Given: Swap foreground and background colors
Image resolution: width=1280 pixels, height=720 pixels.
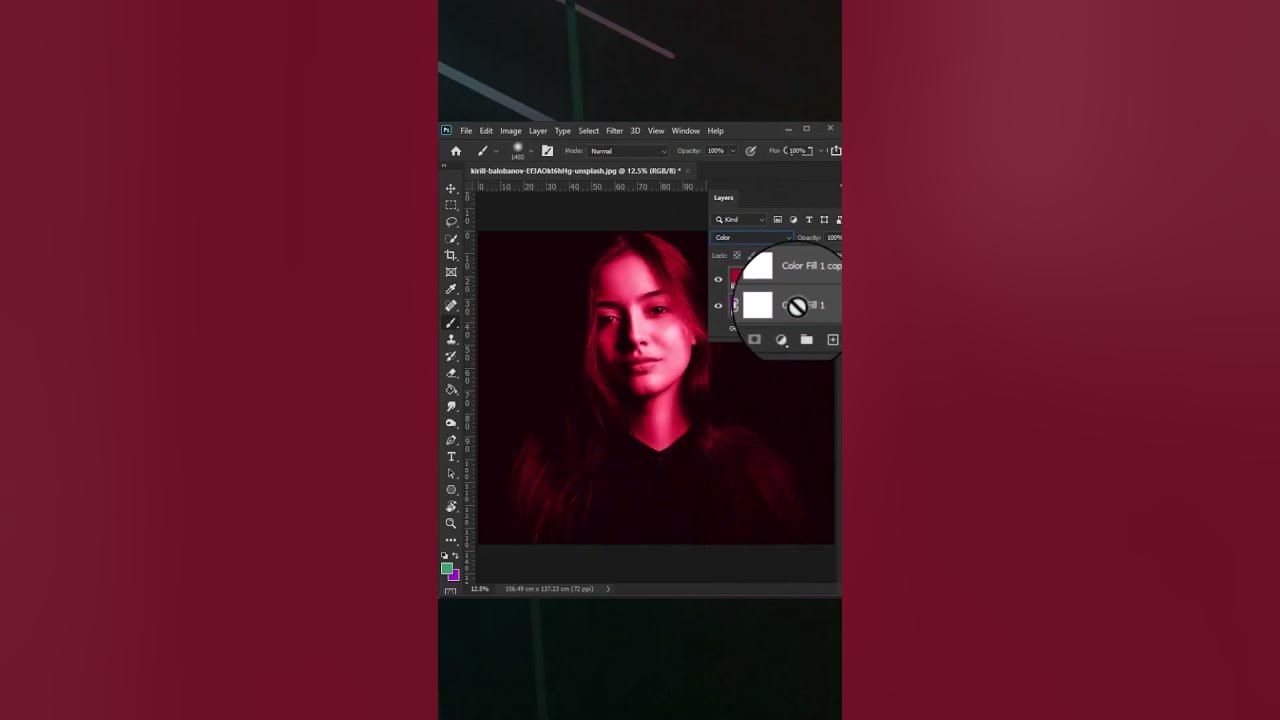Looking at the screenshot, I should pos(455,555).
